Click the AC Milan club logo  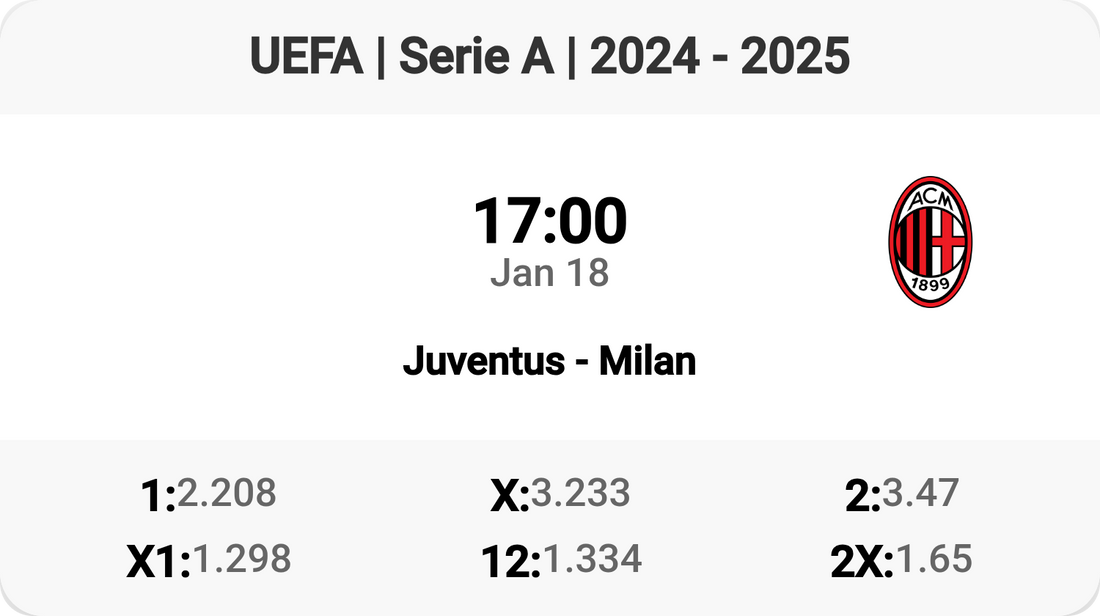tap(930, 241)
